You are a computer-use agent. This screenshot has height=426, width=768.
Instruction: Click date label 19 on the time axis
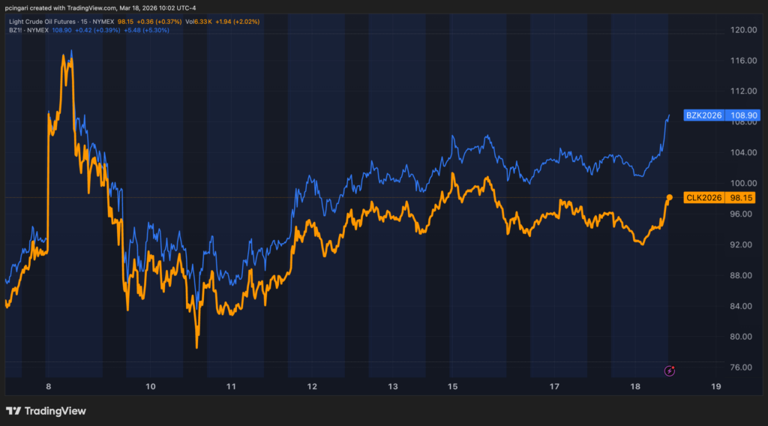click(716, 386)
